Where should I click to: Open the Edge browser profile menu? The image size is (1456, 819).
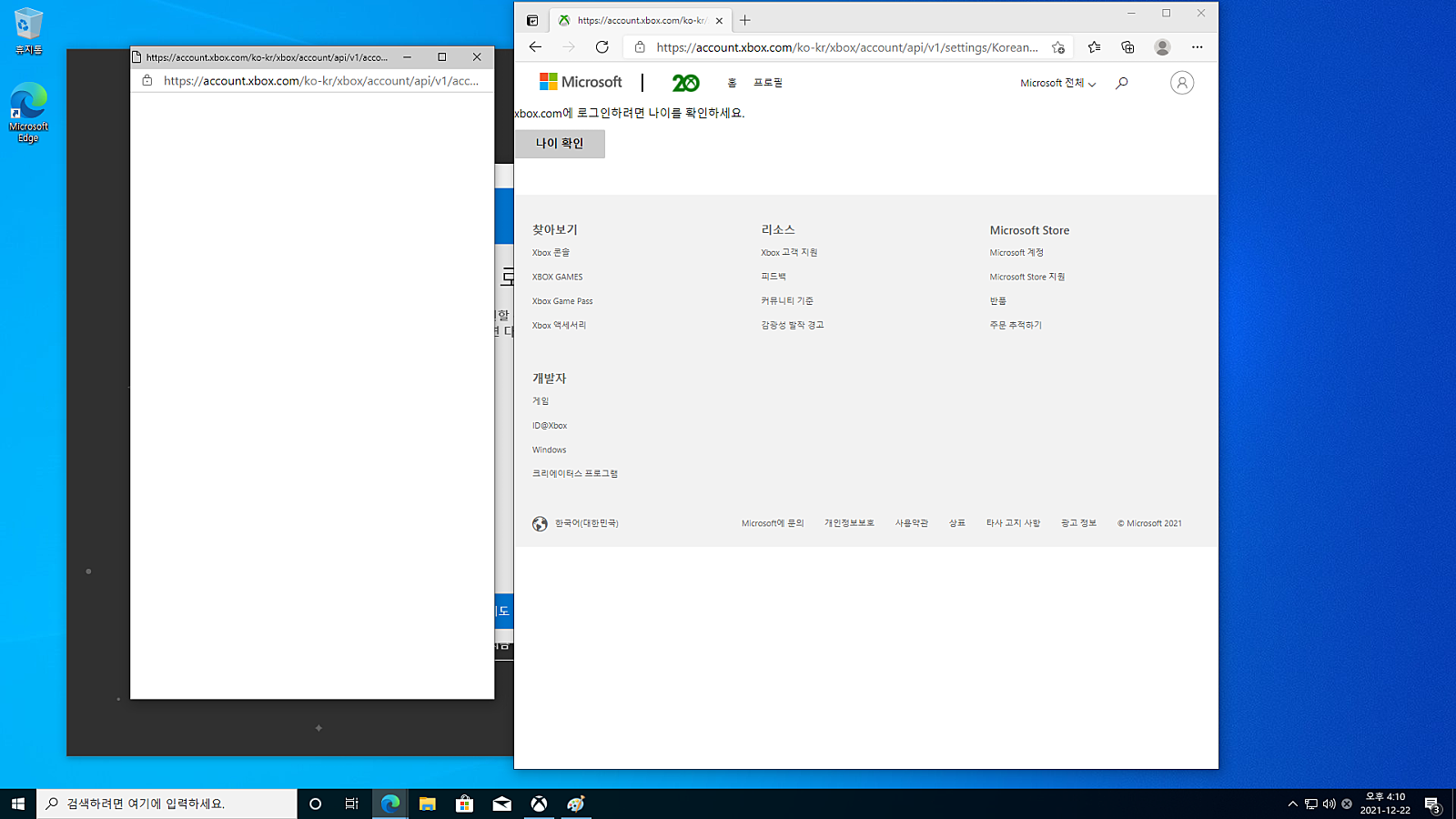1162,47
